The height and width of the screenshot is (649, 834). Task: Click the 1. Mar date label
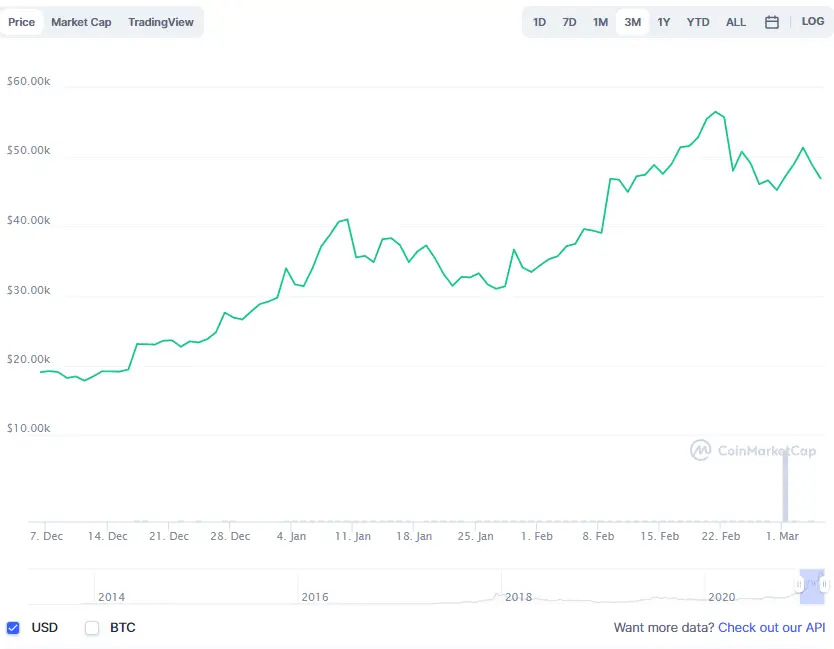782,536
